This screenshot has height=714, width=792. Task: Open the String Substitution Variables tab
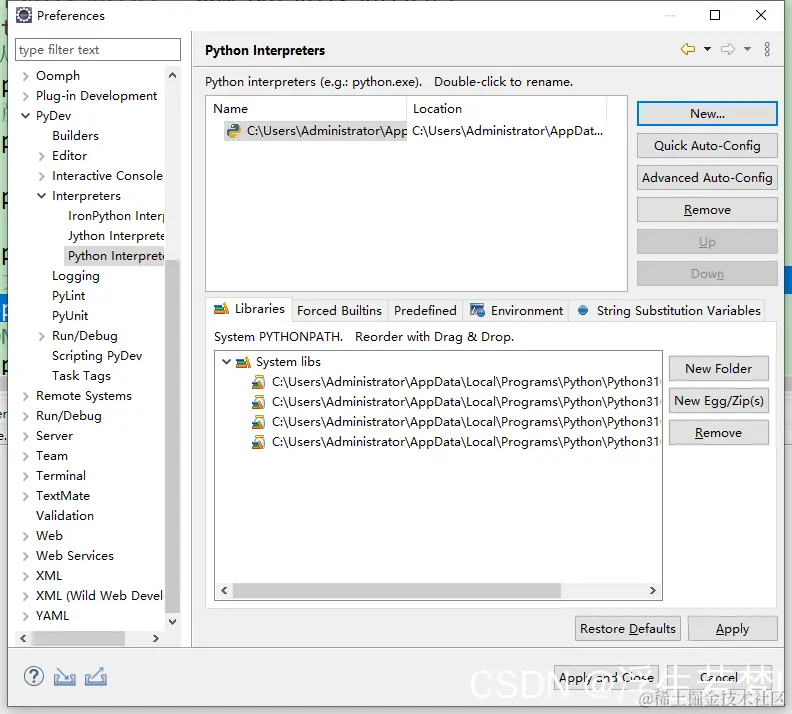tap(669, 311)
